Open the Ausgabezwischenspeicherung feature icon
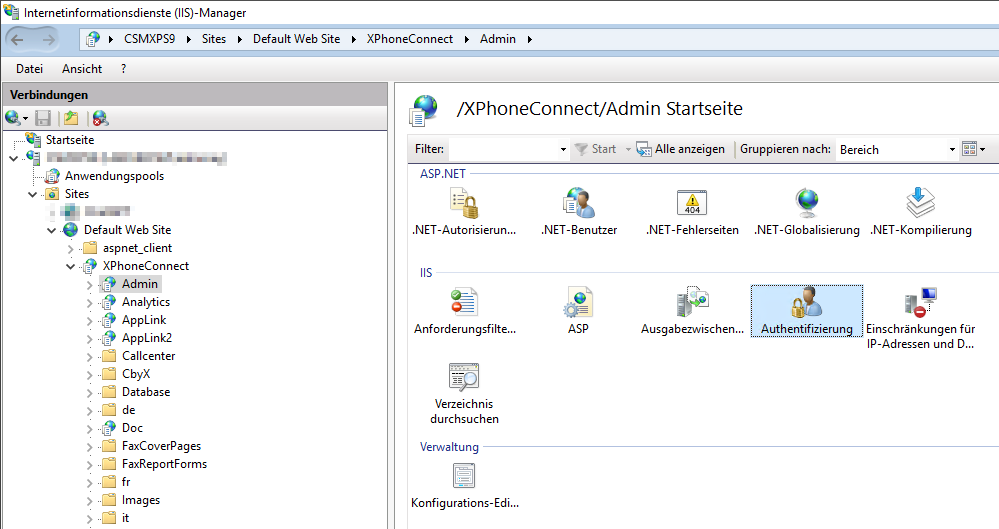999x529 pixels. (693, 302)
